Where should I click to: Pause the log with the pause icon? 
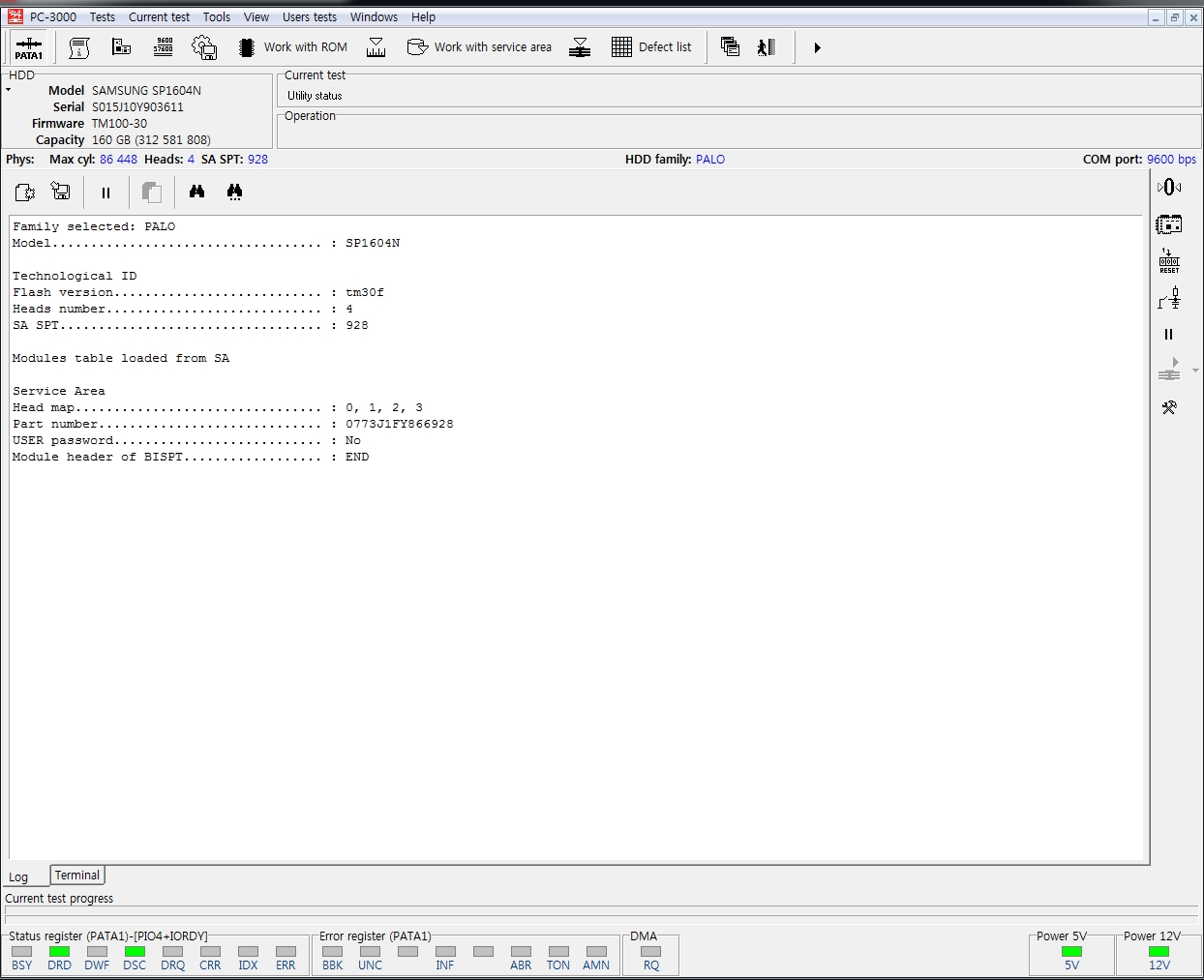tap(105, 193)
